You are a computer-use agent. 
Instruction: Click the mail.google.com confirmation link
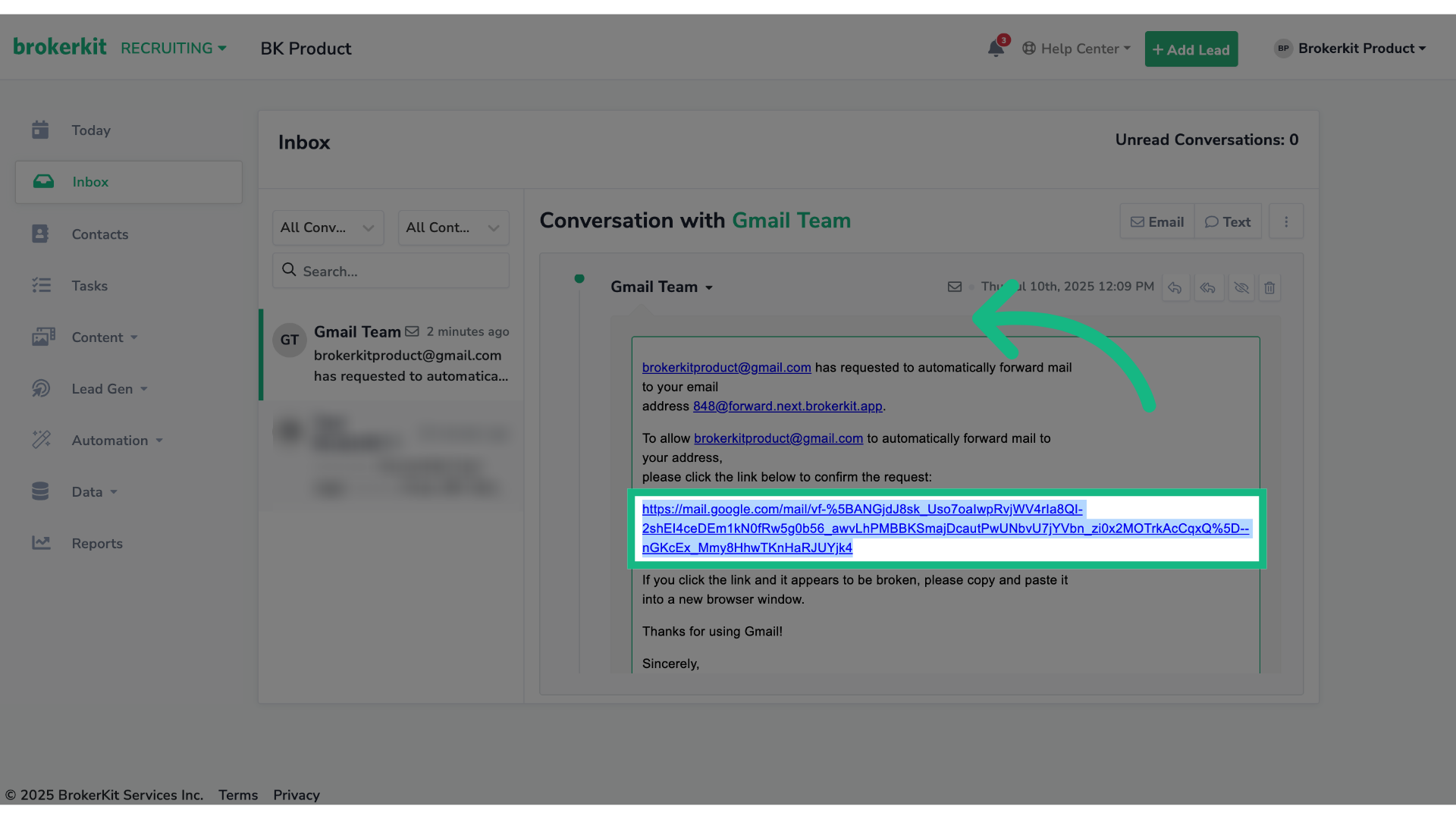click(x=946, y=529)
